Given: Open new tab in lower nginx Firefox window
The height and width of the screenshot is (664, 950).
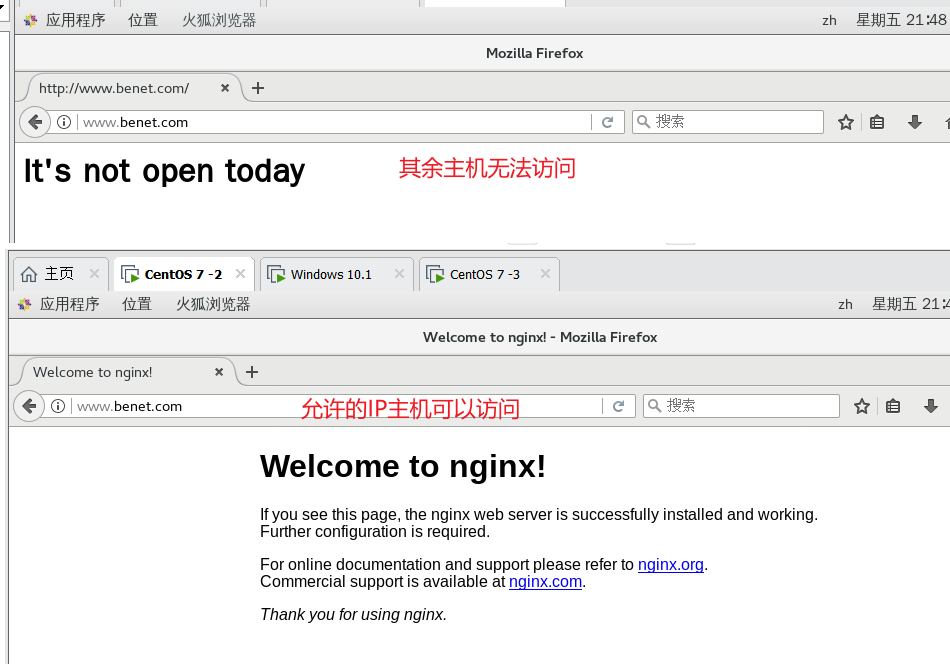Looking at the screenshot, I should click(x=252, y=372).
